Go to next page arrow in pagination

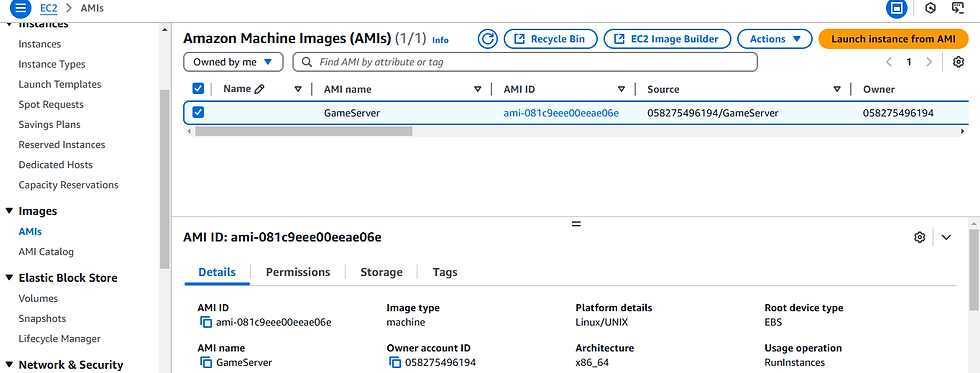point(929,62)
